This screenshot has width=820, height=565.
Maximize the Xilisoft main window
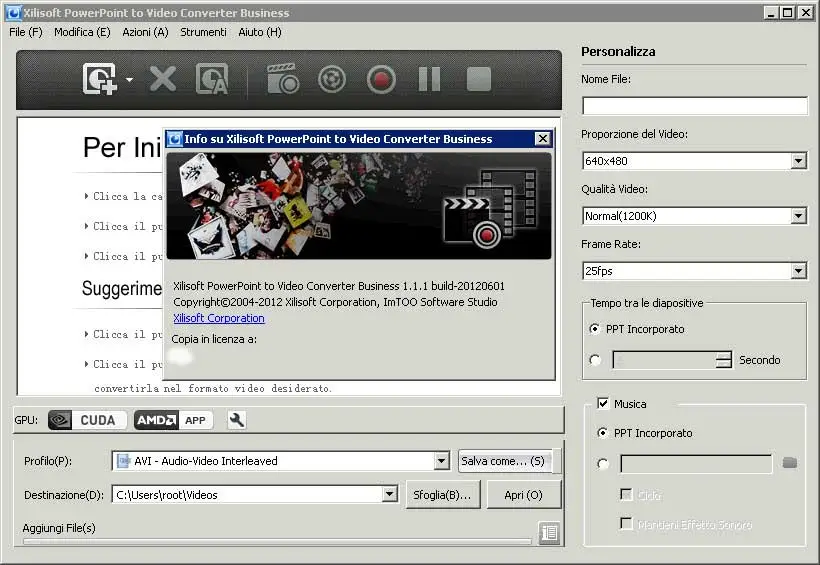(x=788, y=13)
